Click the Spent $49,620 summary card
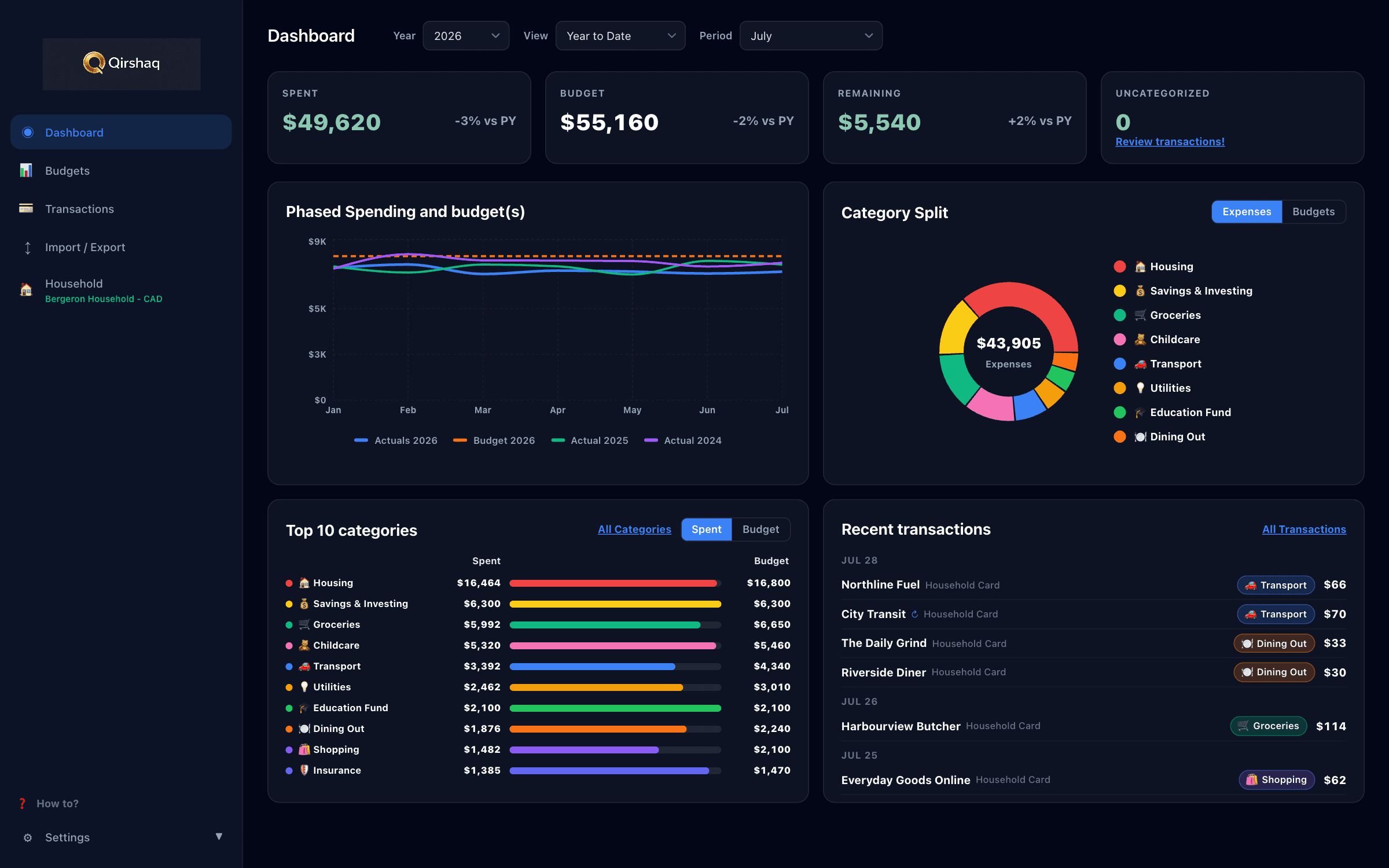The image size is (1389, 868). tap(399, 117)
